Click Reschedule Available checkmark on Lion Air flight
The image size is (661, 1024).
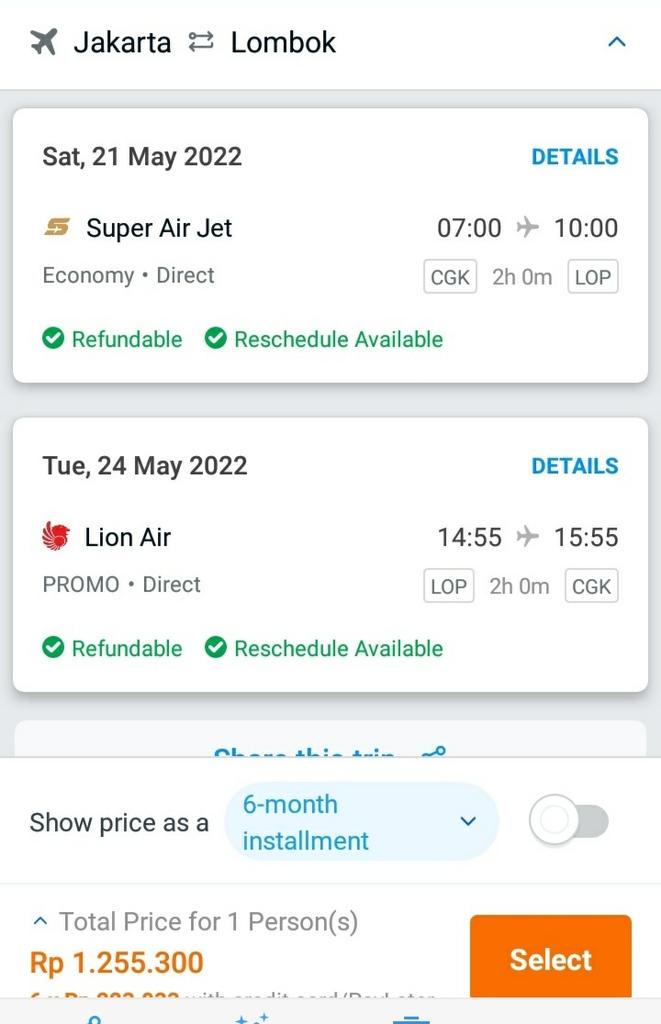coord(215,648)
